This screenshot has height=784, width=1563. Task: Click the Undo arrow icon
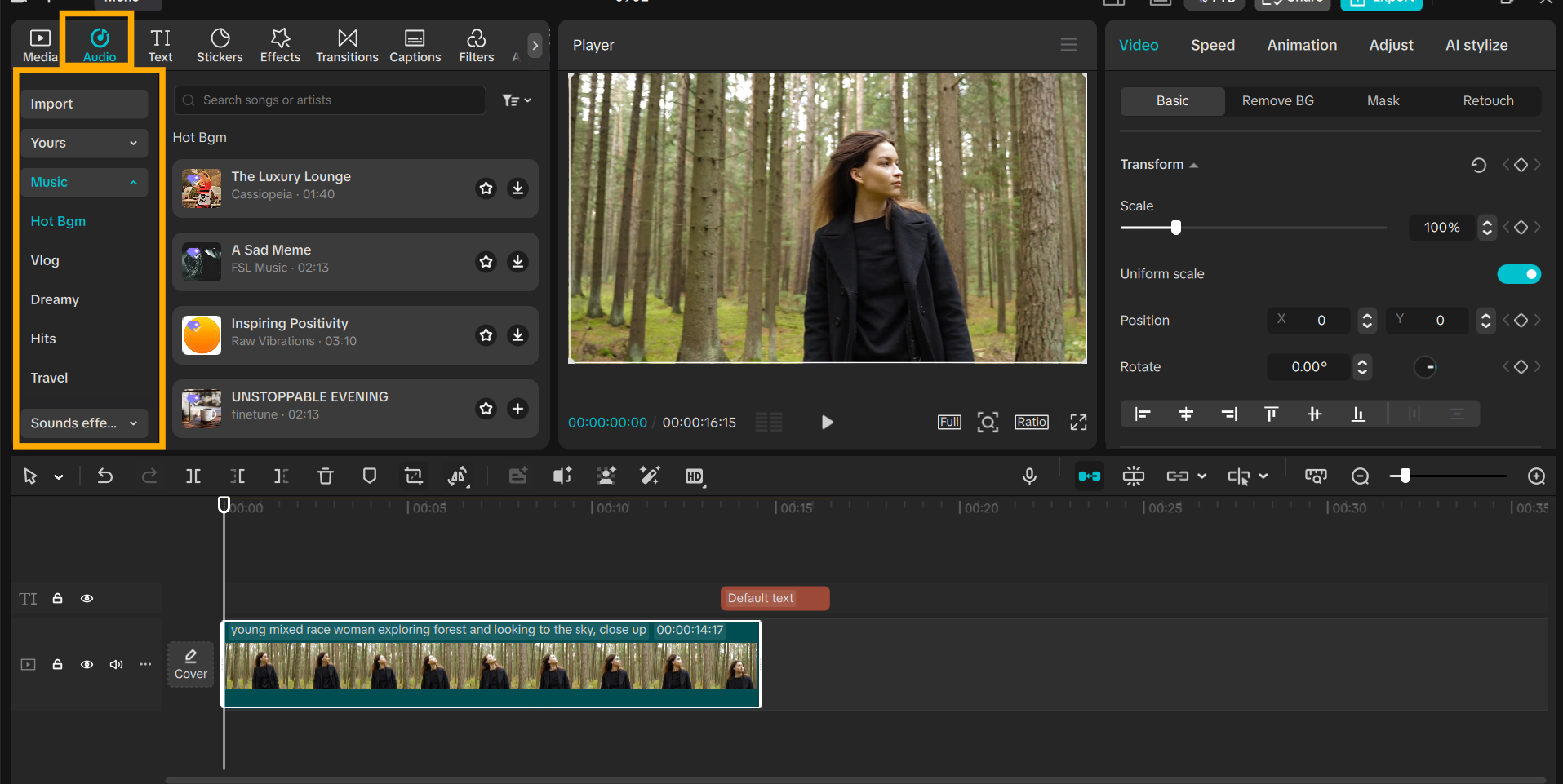[105, 476]
